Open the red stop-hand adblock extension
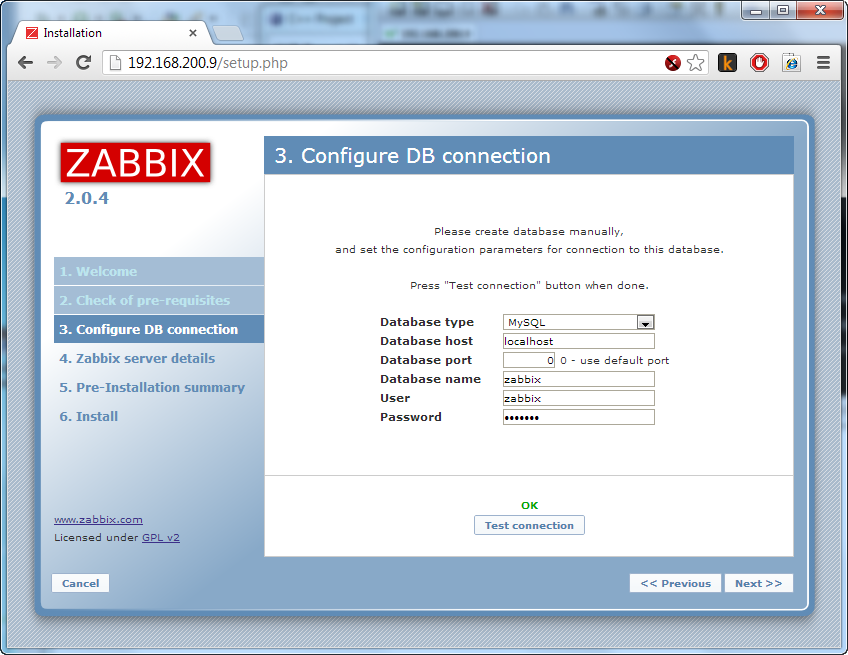The height and width of the screenshot is (655, 848). click(759, 63)
